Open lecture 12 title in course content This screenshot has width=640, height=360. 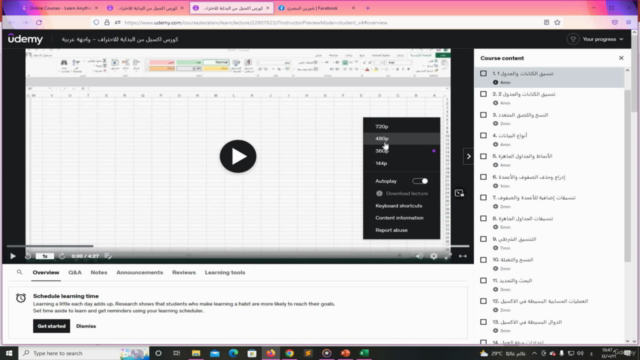540,301
